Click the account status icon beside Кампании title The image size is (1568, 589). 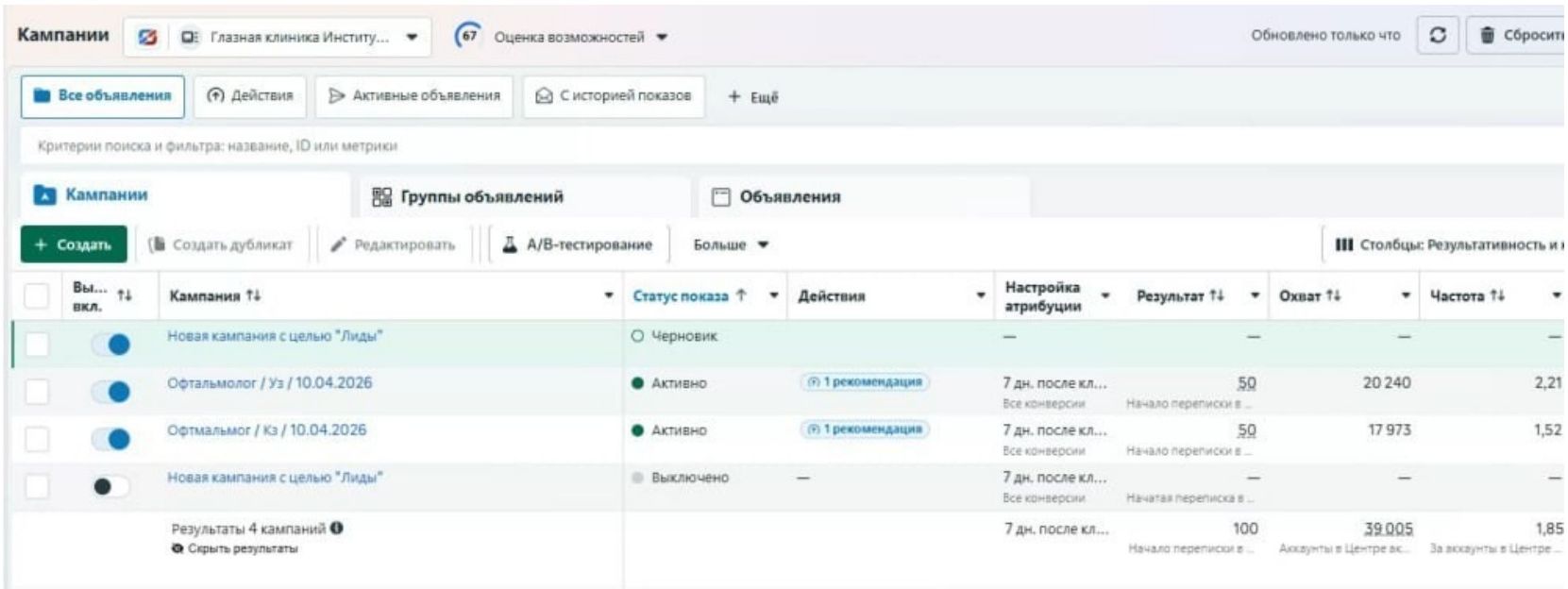pyautogui.click(x=147, y=37)
